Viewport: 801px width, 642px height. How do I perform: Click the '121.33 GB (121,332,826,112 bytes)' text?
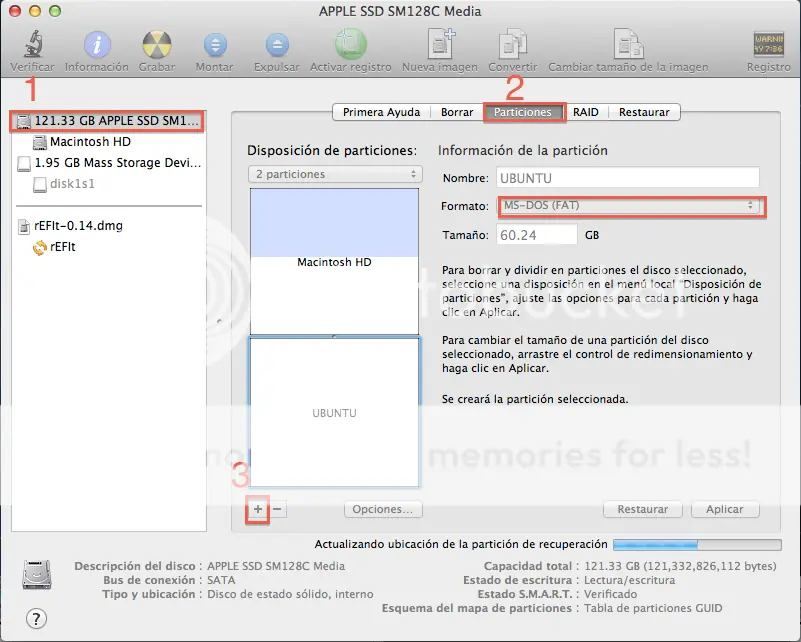click(x=680, y=566)
